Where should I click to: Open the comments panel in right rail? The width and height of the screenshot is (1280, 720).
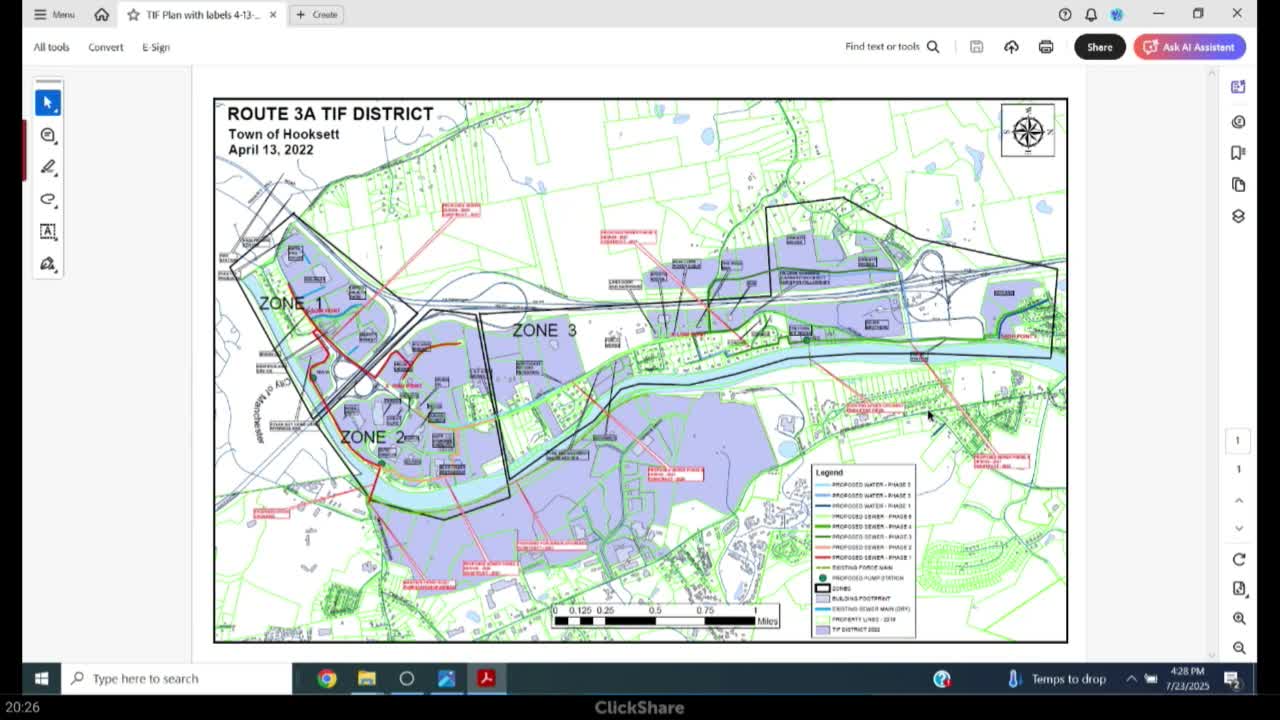[x=1238, y=121]
